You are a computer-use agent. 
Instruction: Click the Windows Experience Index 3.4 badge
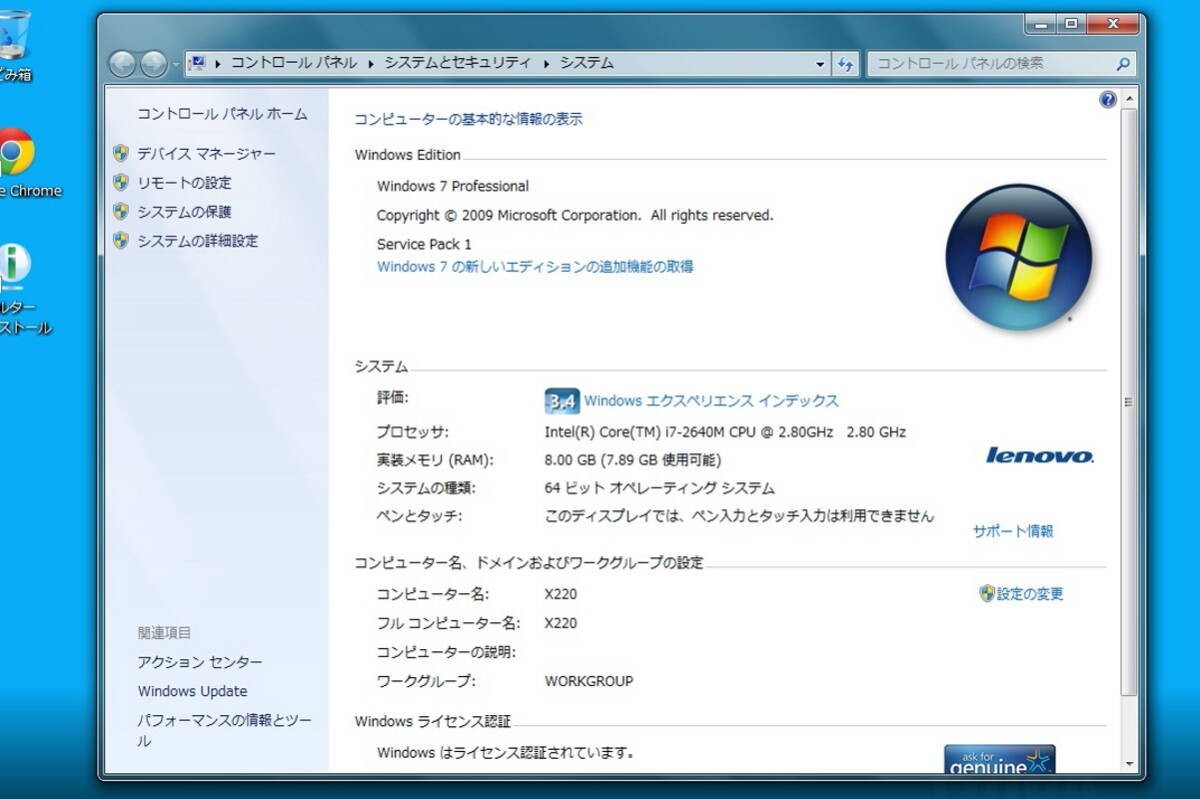coord(561,401)
